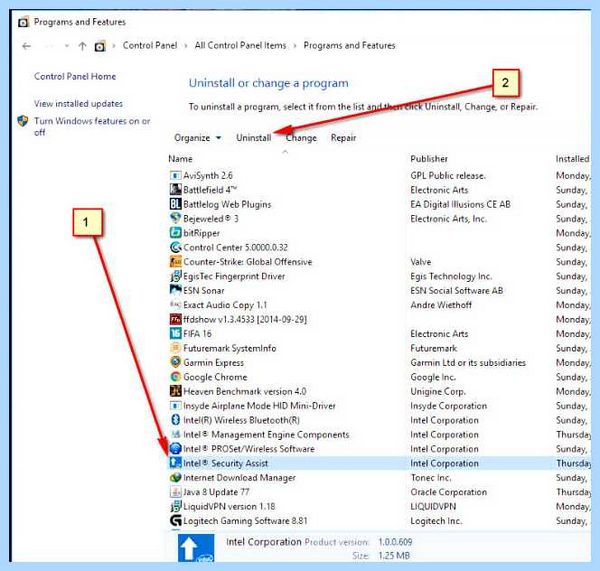Image resolution: width=600 pixels, height=571 pixels.
Task: Click Repair in the toolbar
Action: click(x=343, y=138)
